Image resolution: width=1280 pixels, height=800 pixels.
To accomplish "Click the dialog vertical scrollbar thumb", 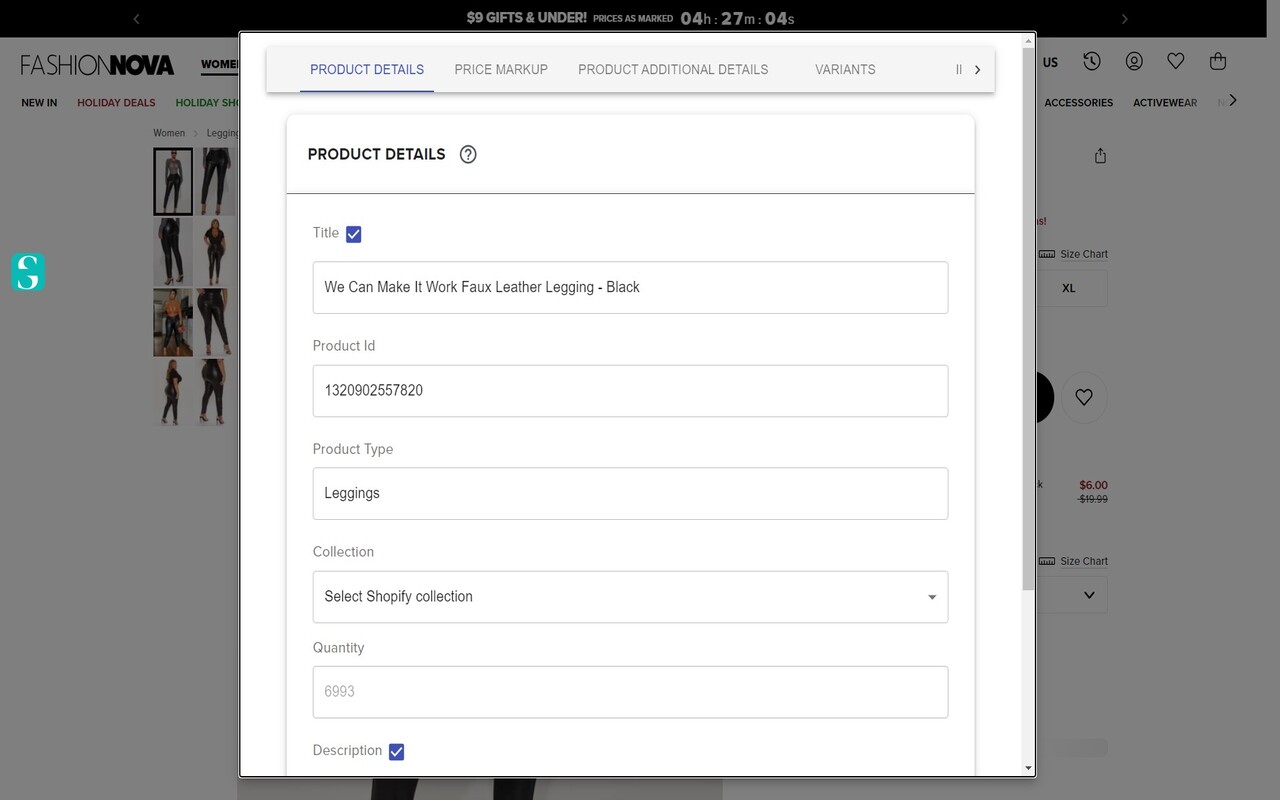I will click(x=1028, y=319).
